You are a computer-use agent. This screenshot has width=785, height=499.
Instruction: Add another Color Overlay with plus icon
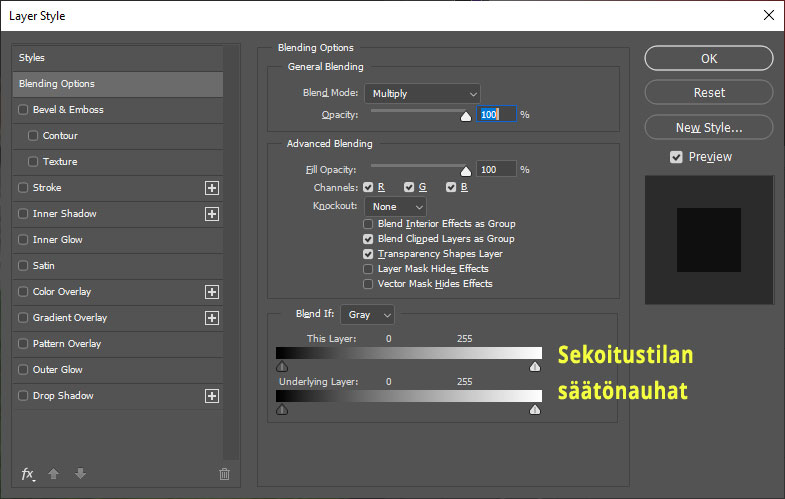(212, 292)
